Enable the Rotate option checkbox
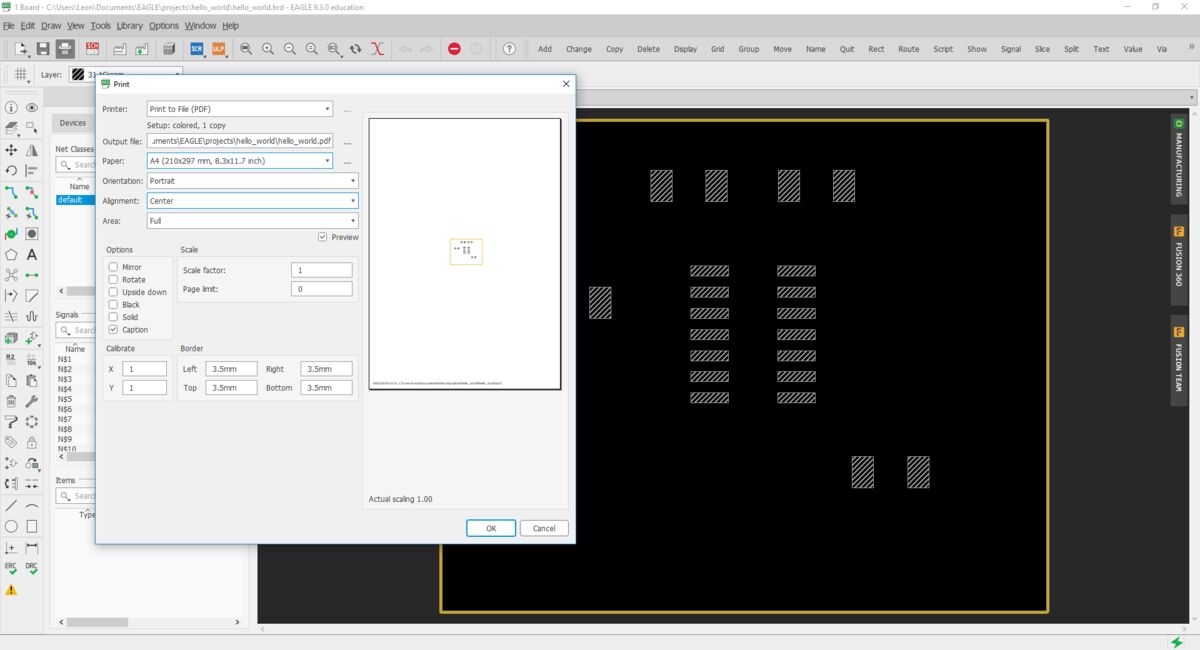1200x650 pixels. pyautogui.click(x=113, y=280)
